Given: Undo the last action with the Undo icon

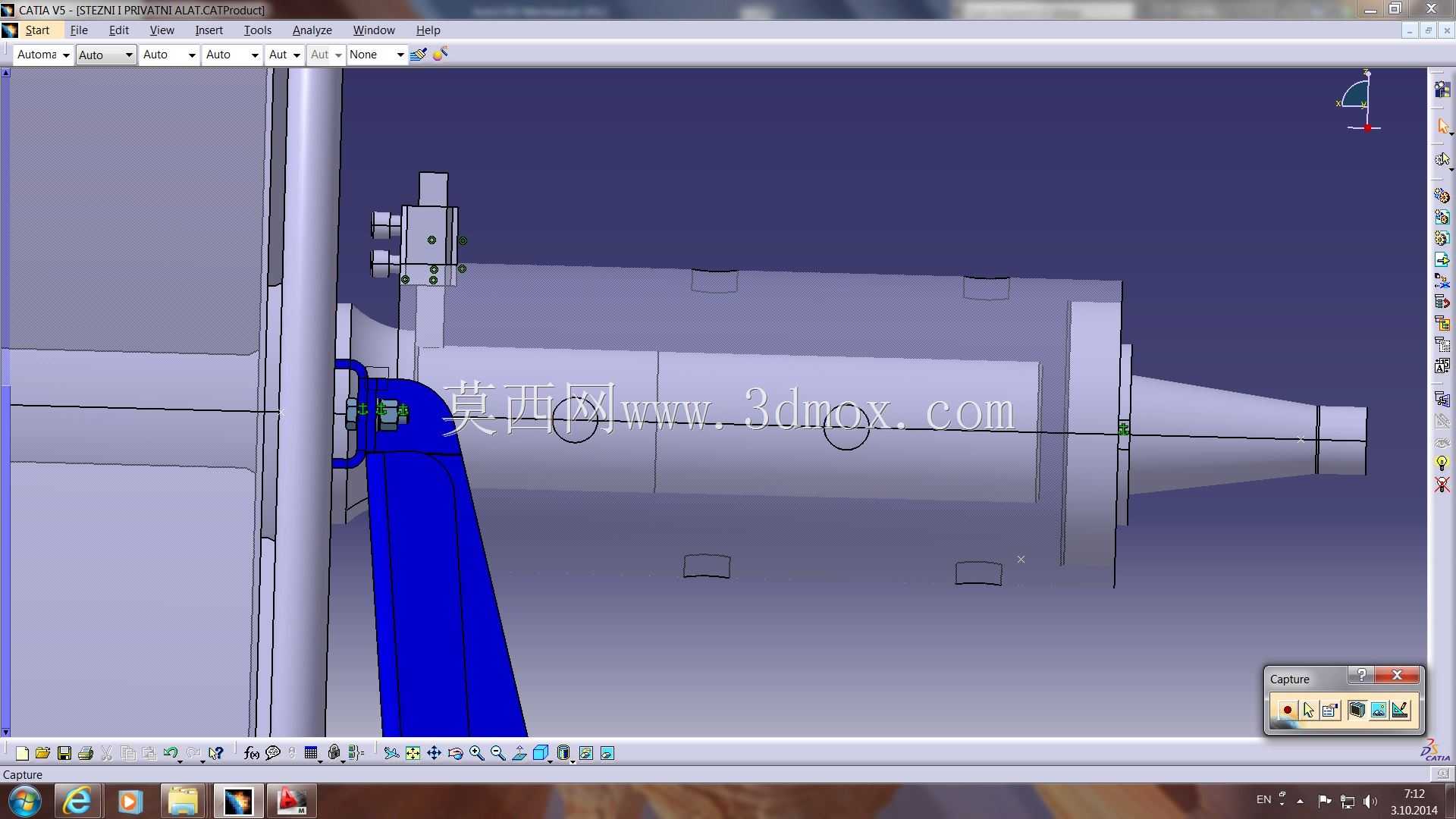Looking at the screenshot, I should 170,753.
